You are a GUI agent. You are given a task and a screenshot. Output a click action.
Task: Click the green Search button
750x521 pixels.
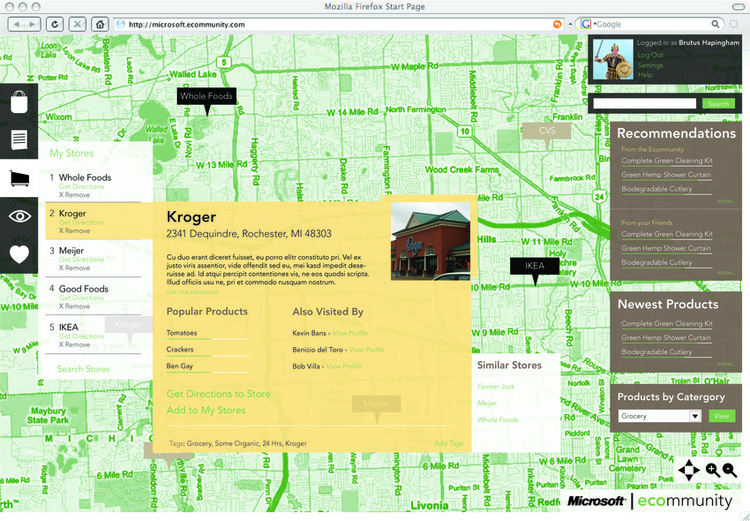(718, 103)
